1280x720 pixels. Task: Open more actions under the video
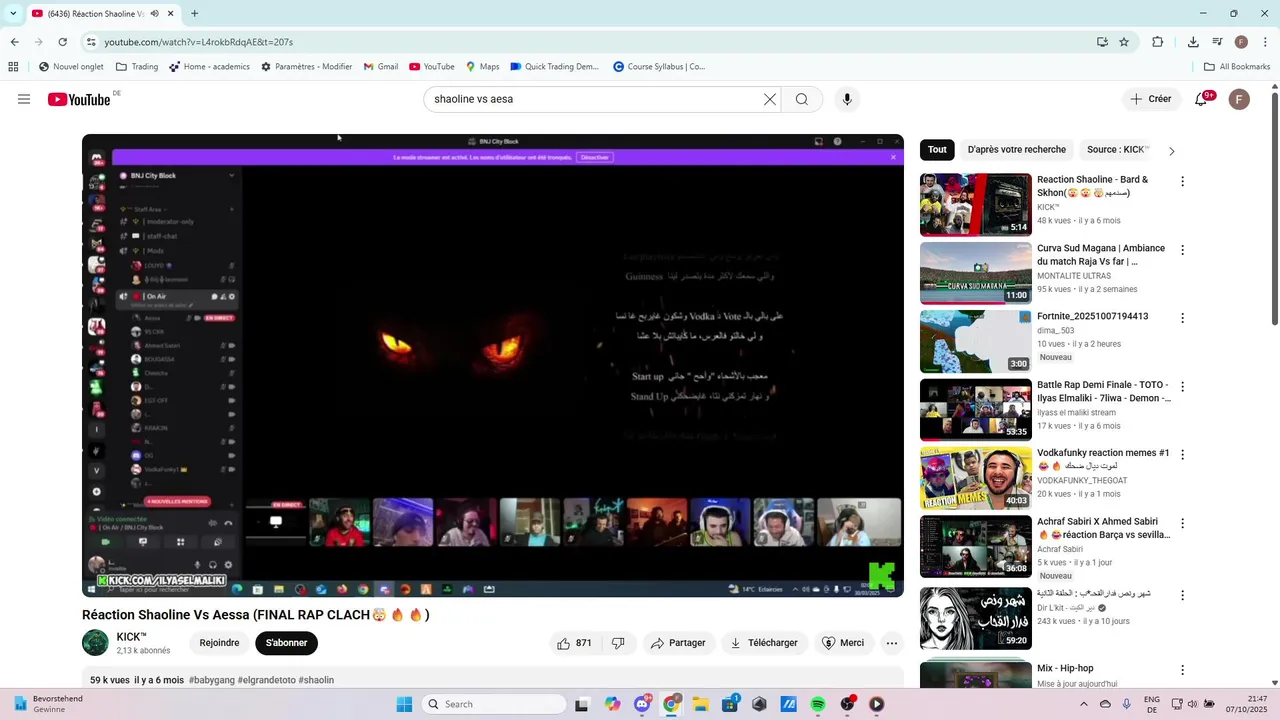(892, 643)
